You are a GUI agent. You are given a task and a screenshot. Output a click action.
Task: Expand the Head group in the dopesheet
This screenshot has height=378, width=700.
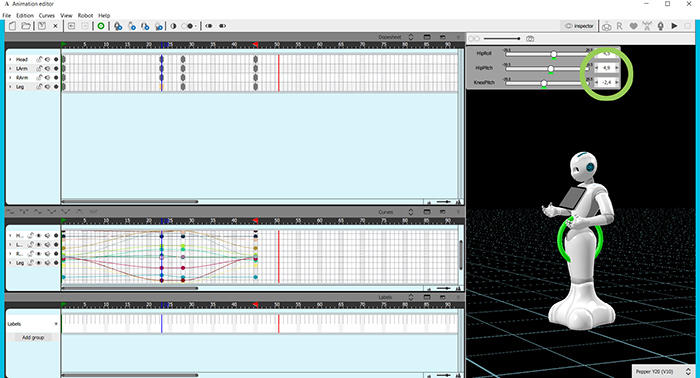click(x=10, y=59)
